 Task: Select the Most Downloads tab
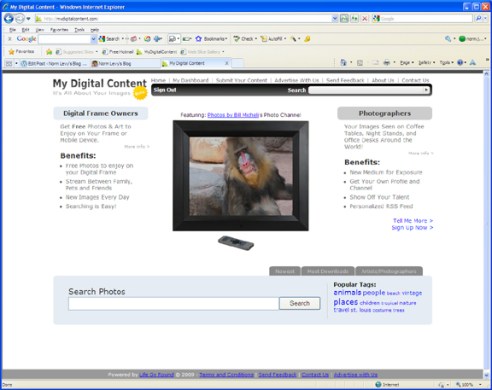[x=328, y=271]
